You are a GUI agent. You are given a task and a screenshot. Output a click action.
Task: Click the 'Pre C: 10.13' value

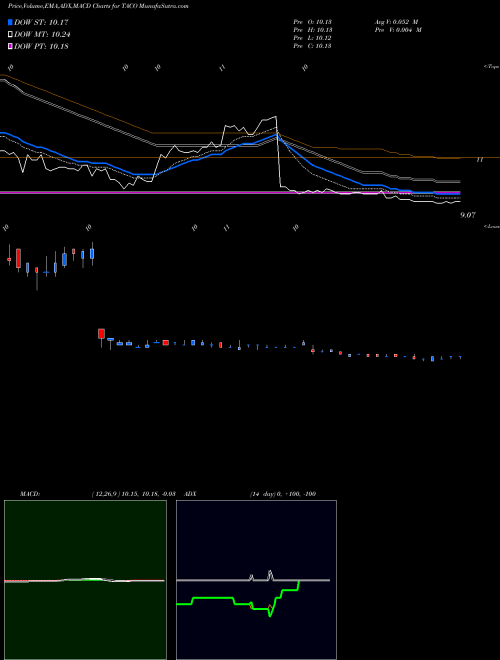click(x=312, y=46)
